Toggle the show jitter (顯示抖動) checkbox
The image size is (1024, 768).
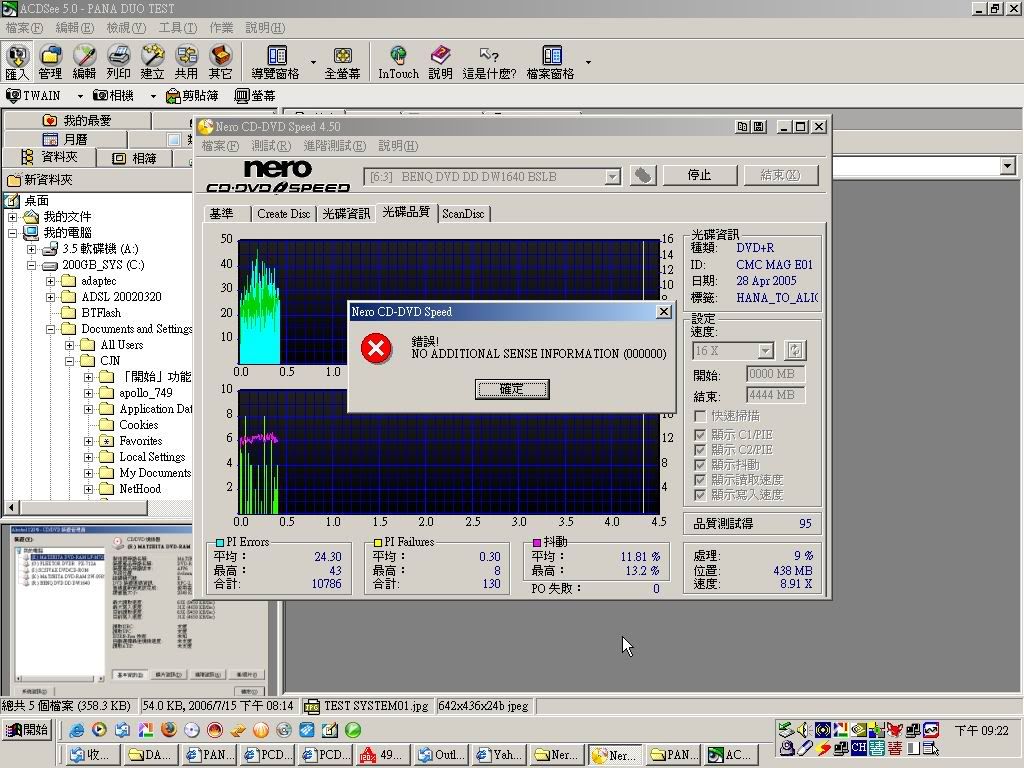tap(701, 465)
